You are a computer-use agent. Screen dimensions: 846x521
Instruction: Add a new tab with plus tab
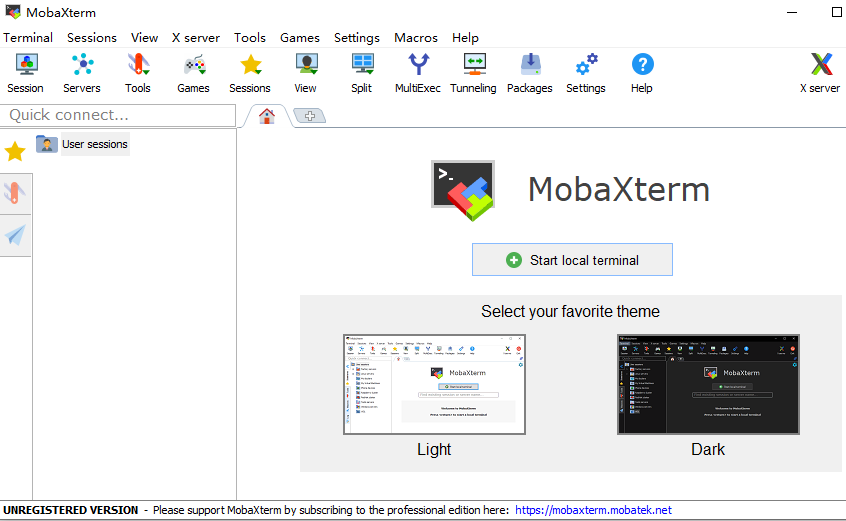point(310,115)
